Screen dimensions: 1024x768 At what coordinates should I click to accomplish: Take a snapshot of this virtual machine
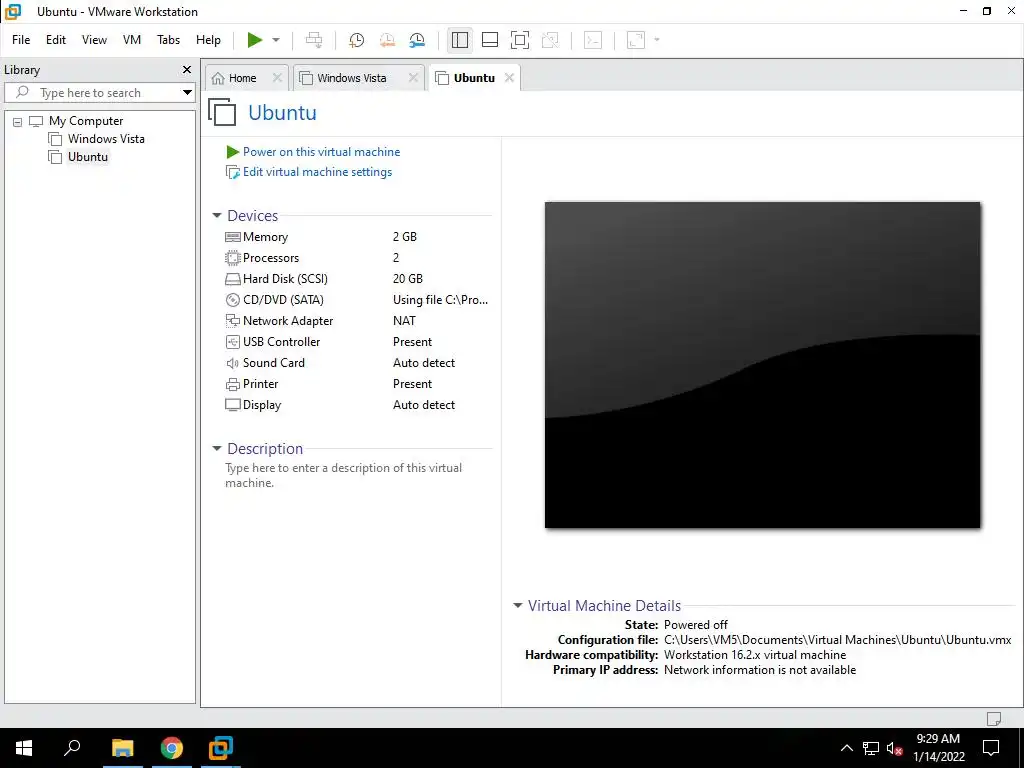[357, 40]
